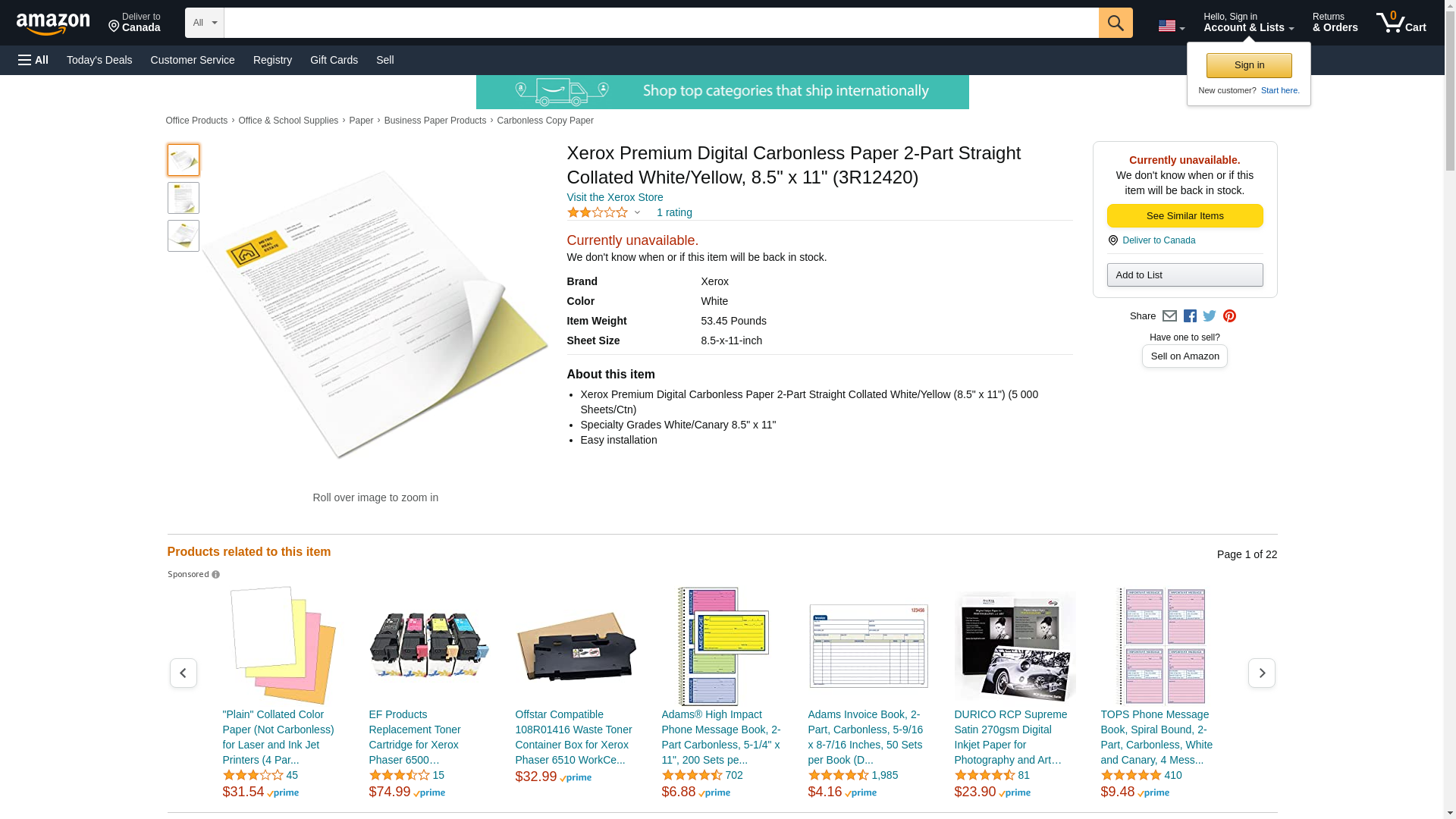Select the second product image thumbnail
1456x819 pixels.
coord(184,198)
